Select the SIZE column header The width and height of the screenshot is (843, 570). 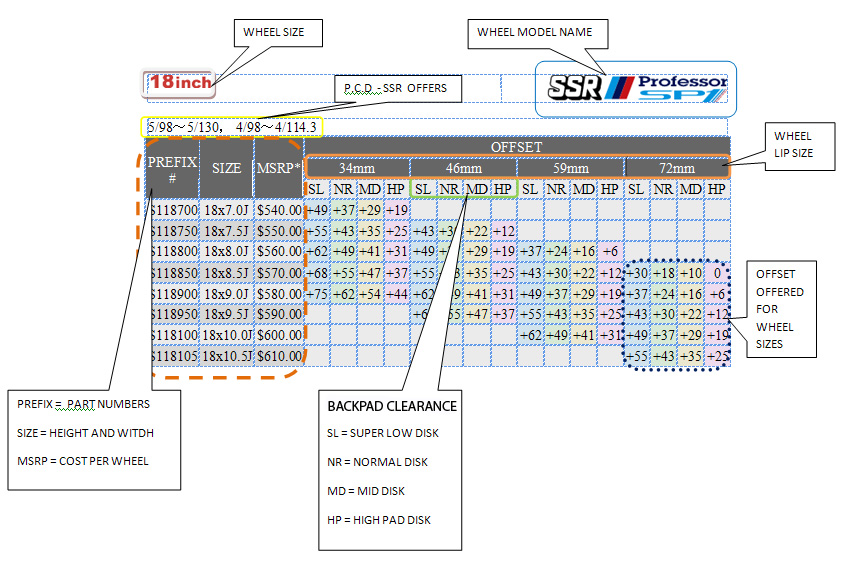(226, 168)
